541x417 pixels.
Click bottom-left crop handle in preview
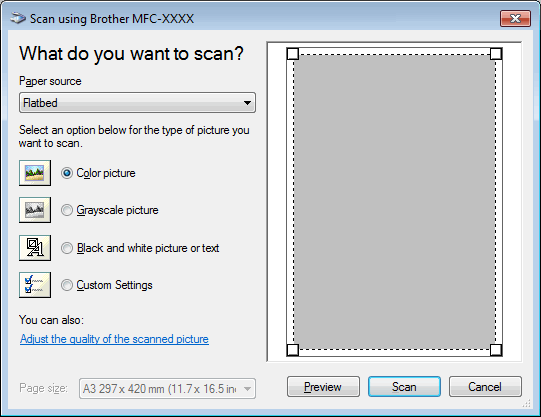(x=293, y=350)
